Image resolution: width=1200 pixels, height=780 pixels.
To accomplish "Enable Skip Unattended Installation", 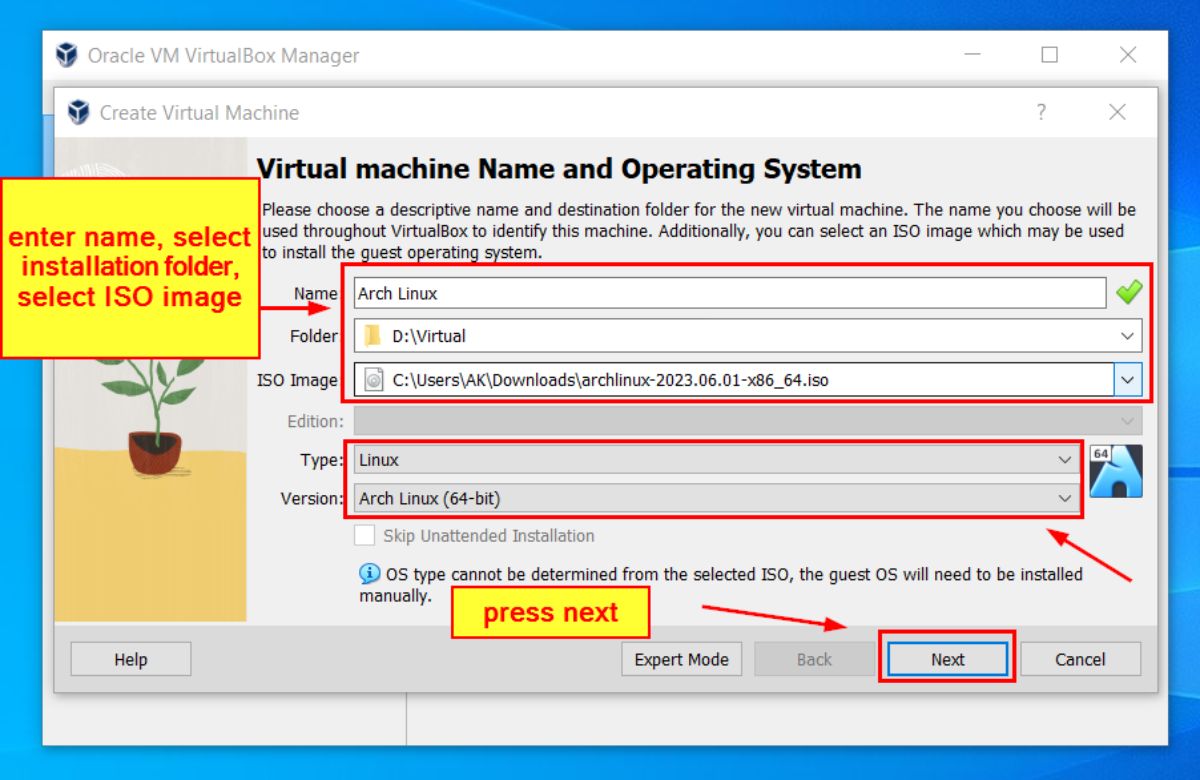I will pyautogui.click(x=365, y=535).
